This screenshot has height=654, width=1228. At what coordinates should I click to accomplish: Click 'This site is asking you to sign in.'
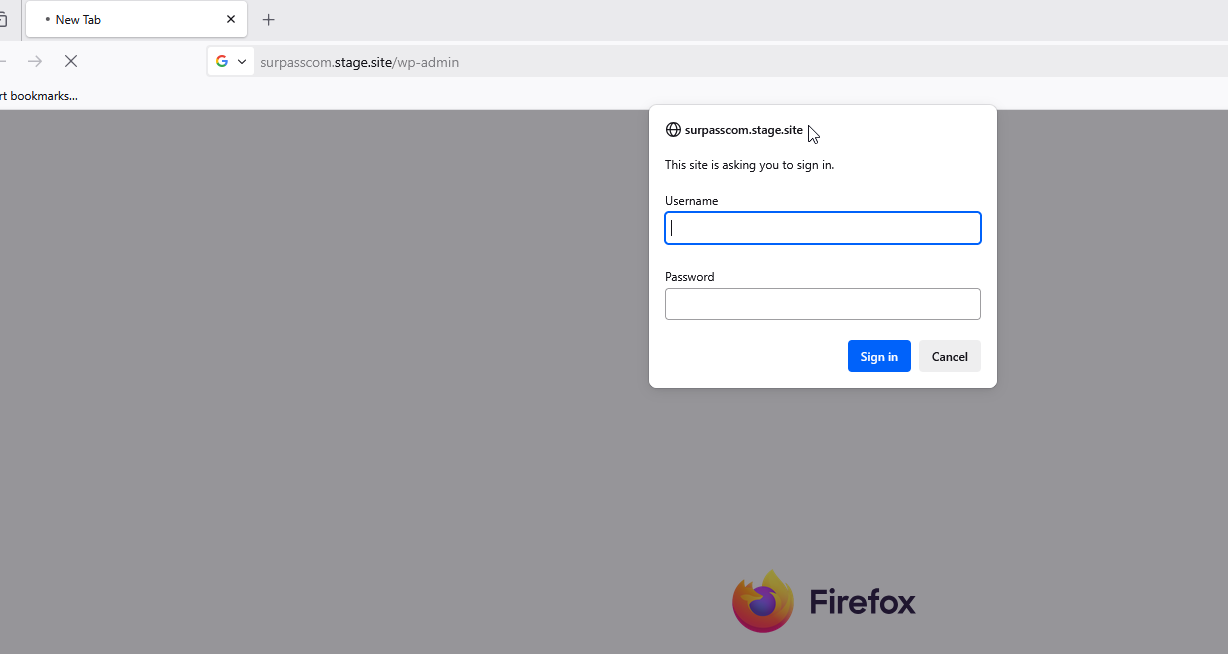[749, 165]
